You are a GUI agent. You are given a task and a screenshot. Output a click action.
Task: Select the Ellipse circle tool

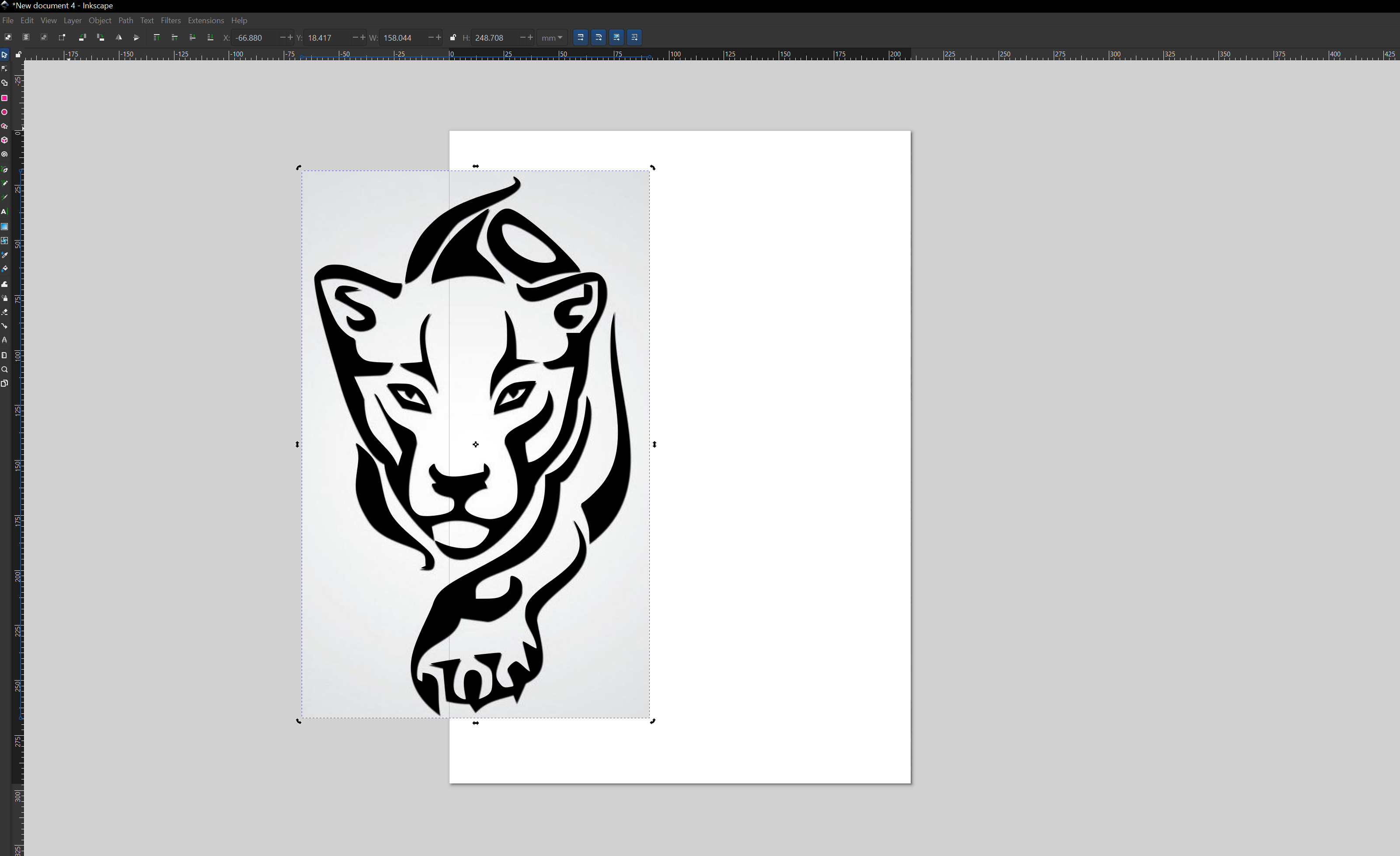point(4,112)
